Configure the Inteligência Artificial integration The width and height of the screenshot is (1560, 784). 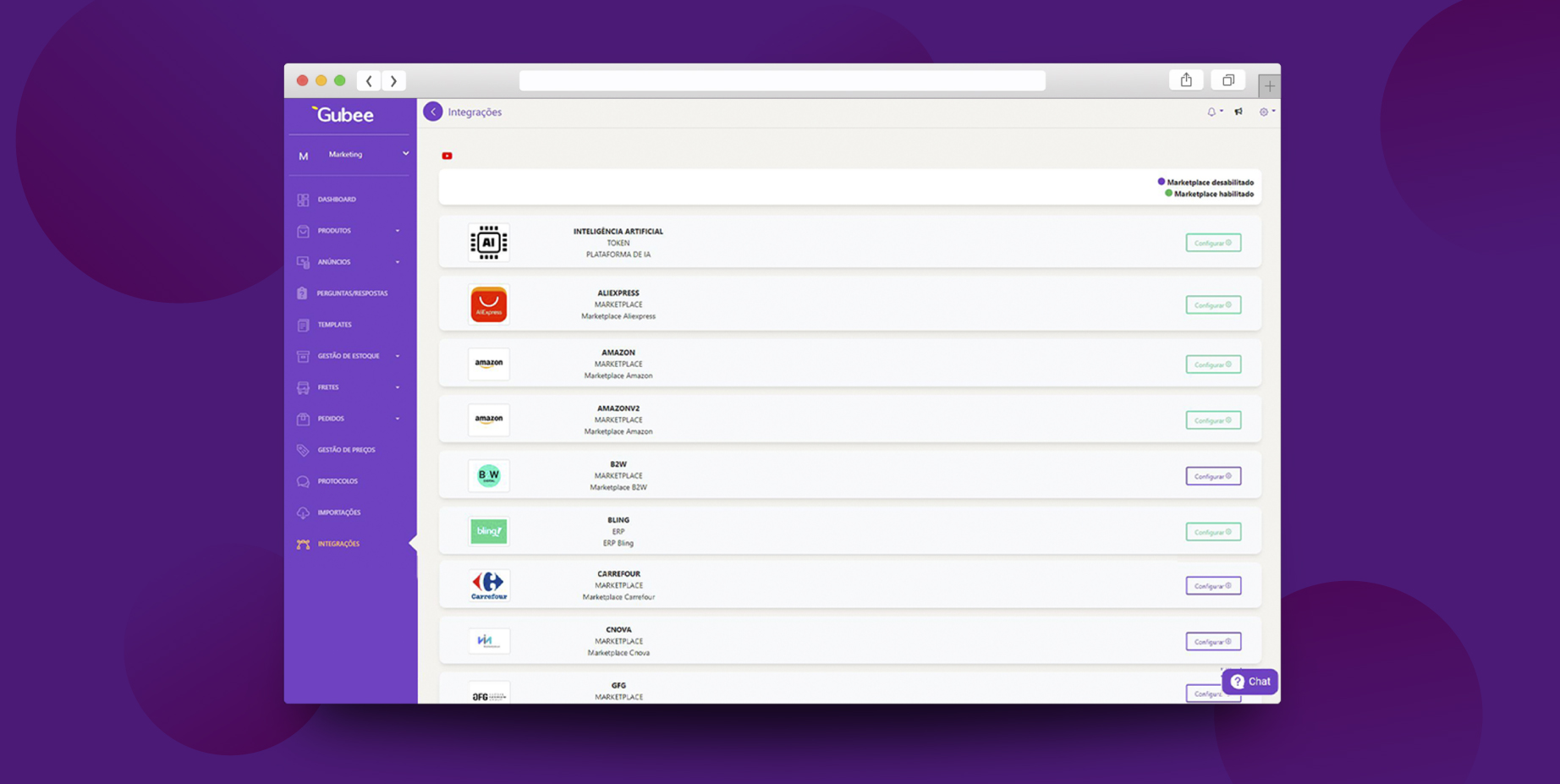point(1213,243)
